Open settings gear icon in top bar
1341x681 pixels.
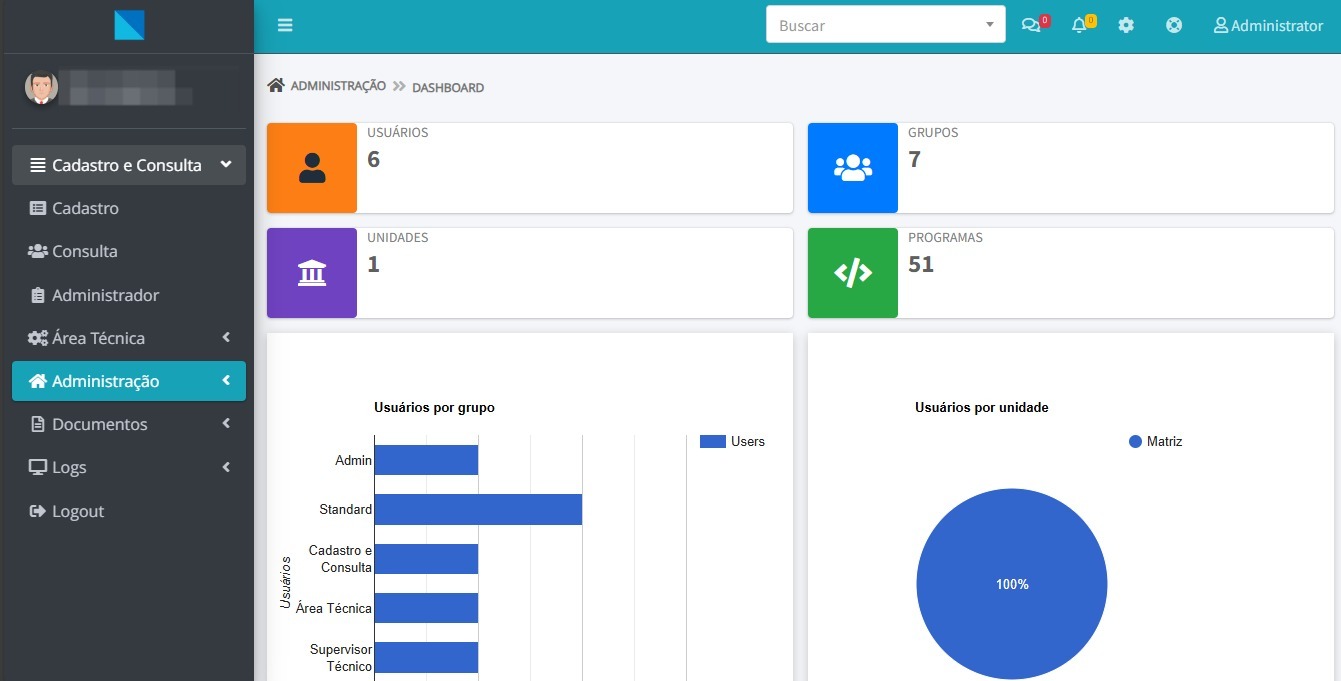1126,26
